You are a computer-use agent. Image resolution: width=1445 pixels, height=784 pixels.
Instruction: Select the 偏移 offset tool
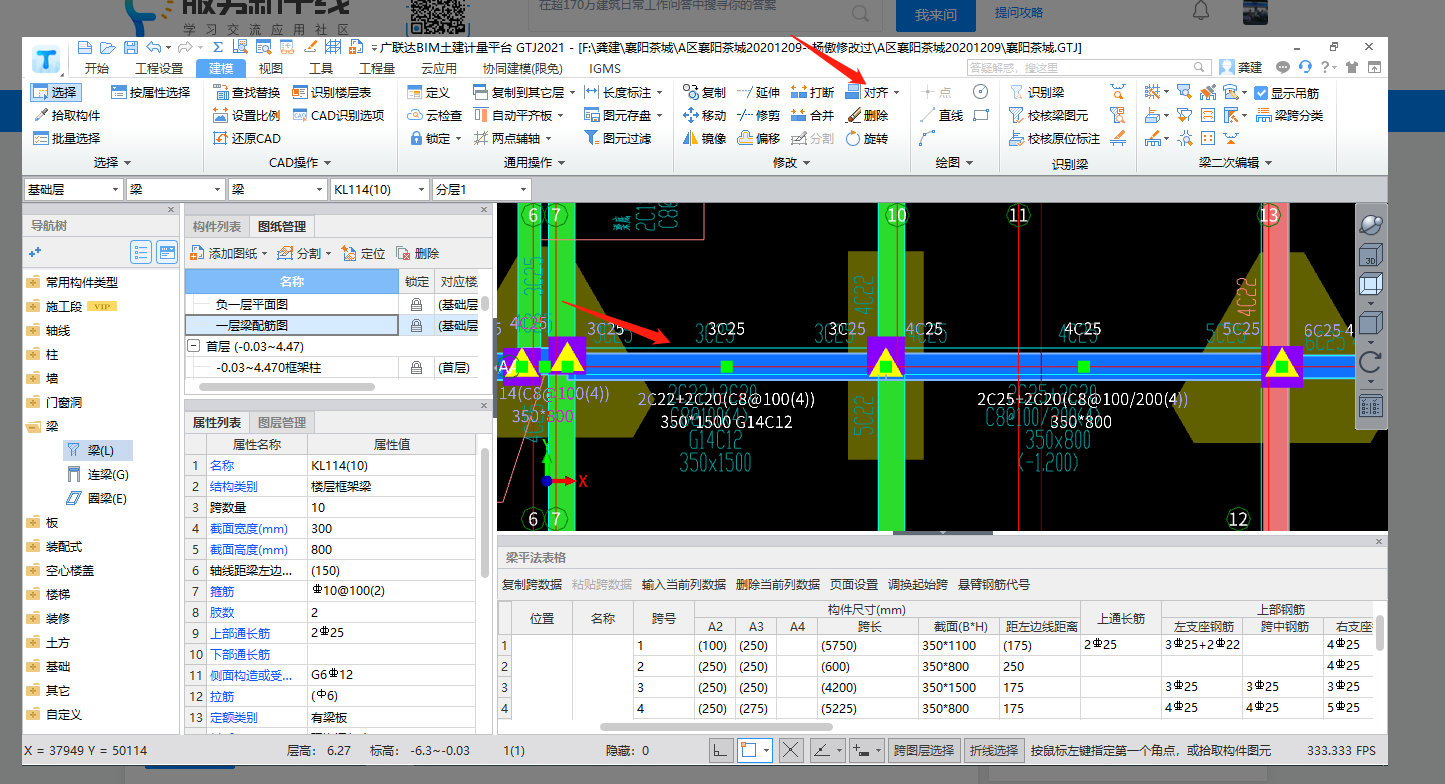(x=758, y=138)
